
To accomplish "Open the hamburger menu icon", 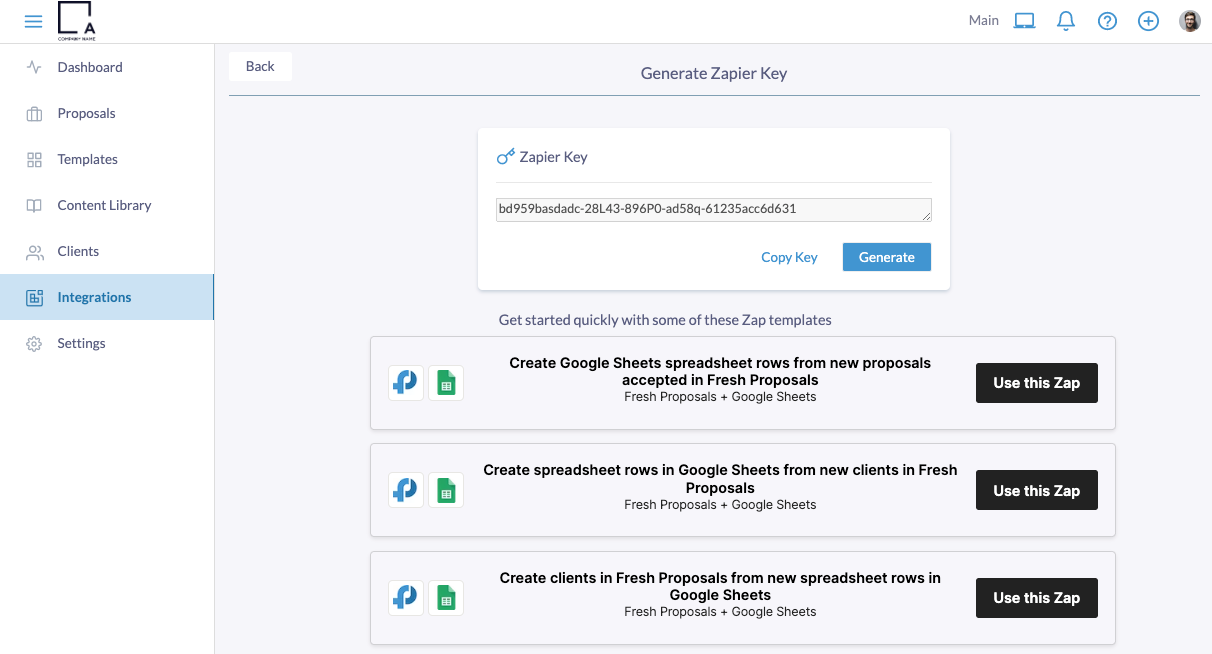I will [33, 21].
